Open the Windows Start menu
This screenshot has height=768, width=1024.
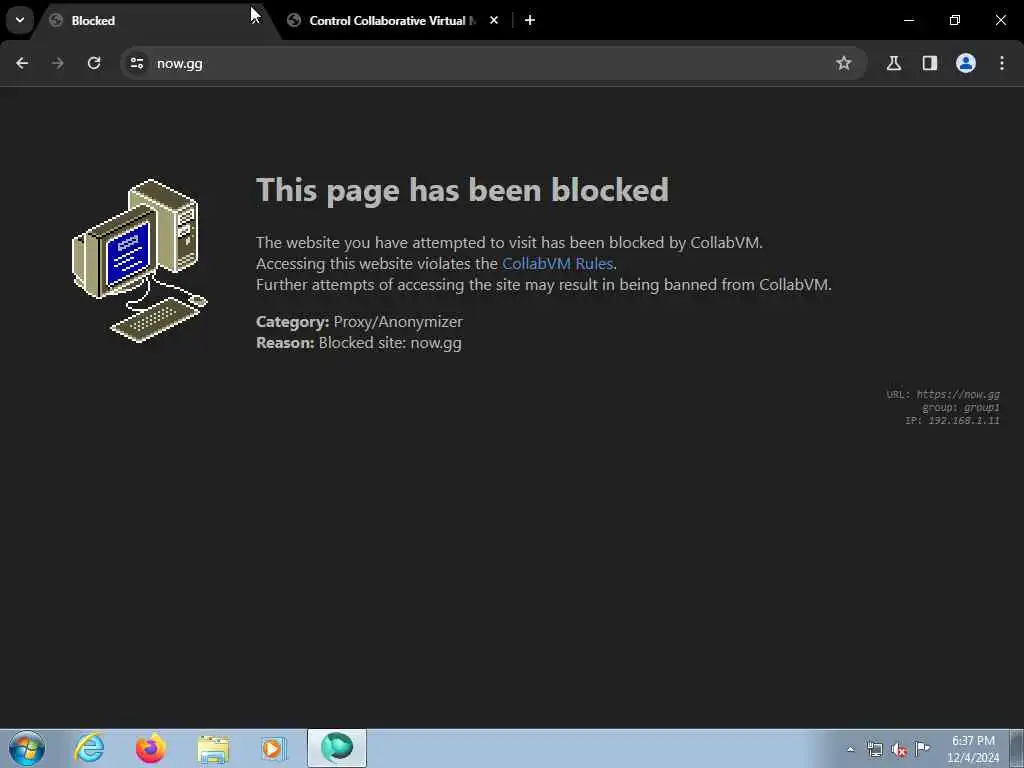tap(27, 748)
